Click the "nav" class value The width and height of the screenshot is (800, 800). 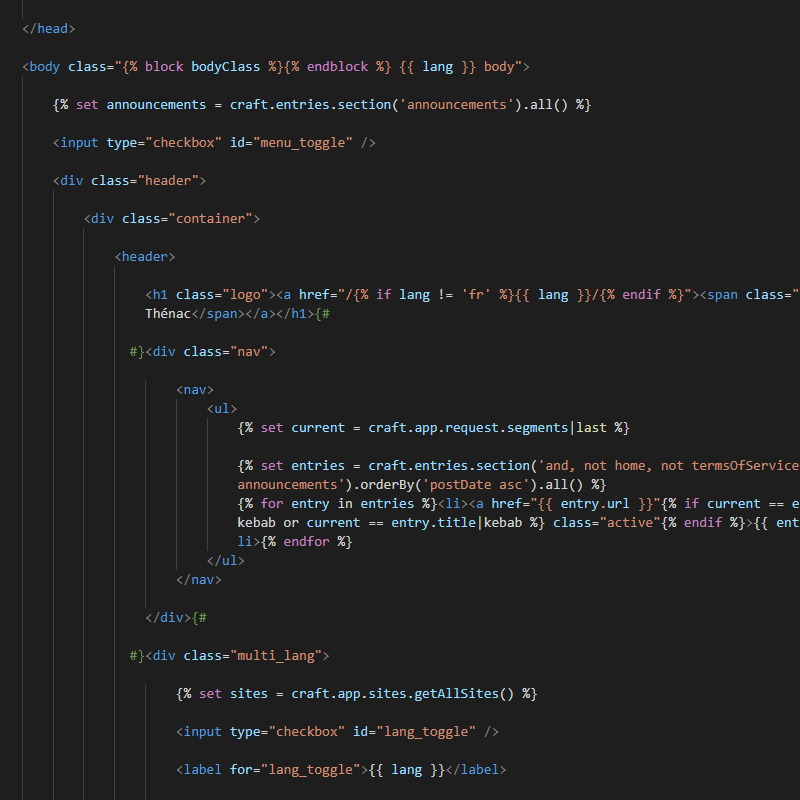248,352
